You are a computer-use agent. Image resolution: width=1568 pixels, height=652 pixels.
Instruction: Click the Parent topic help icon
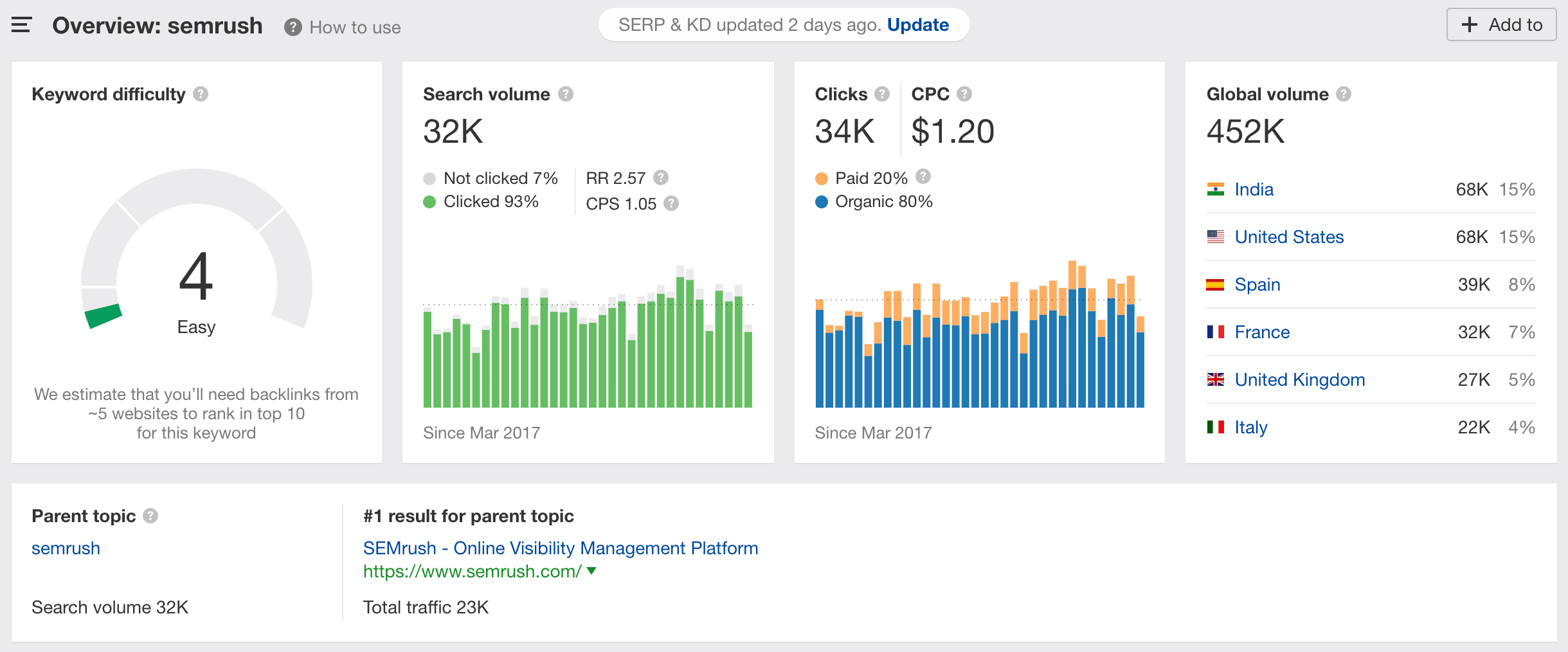[150, 516]
